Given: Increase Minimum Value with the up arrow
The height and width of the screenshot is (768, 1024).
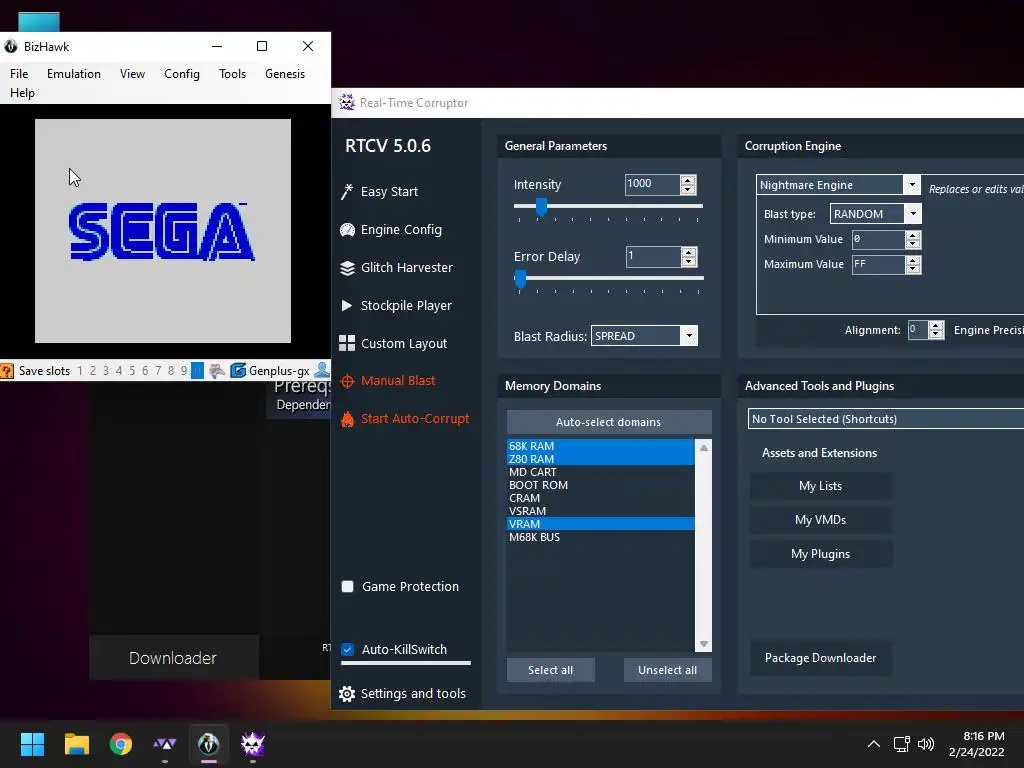Looking at the screenshot, I should click(913, 235).
